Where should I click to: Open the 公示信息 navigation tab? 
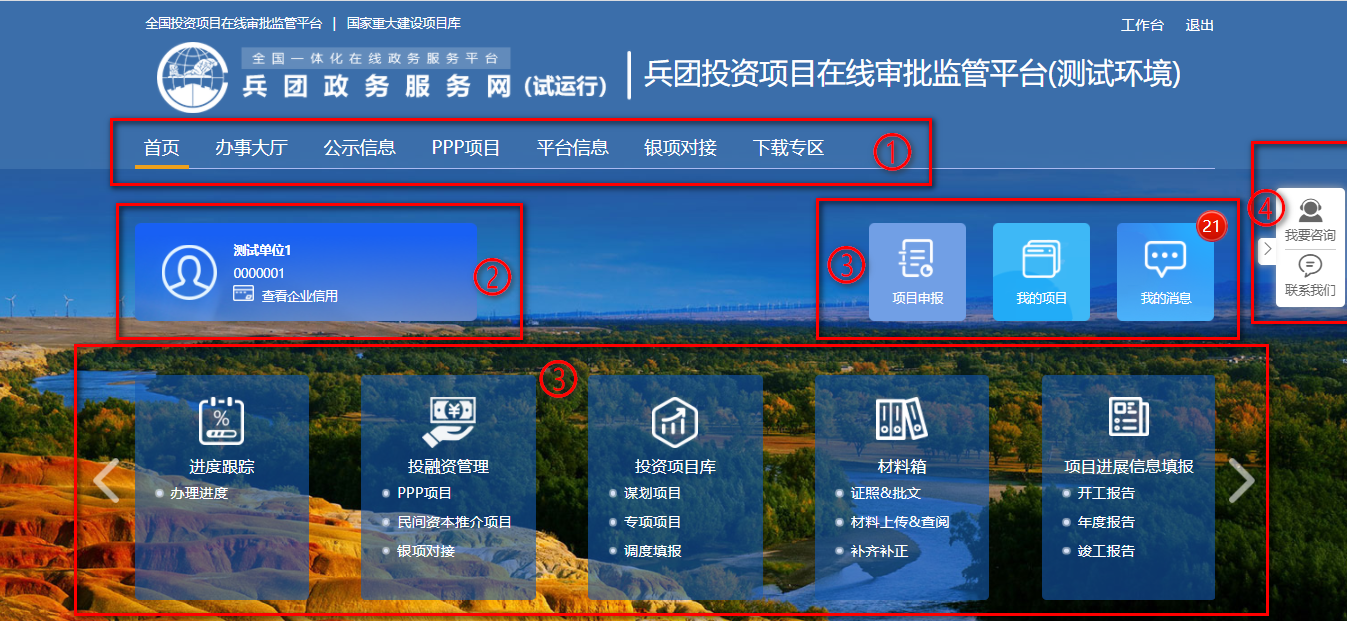coord(360,148)
